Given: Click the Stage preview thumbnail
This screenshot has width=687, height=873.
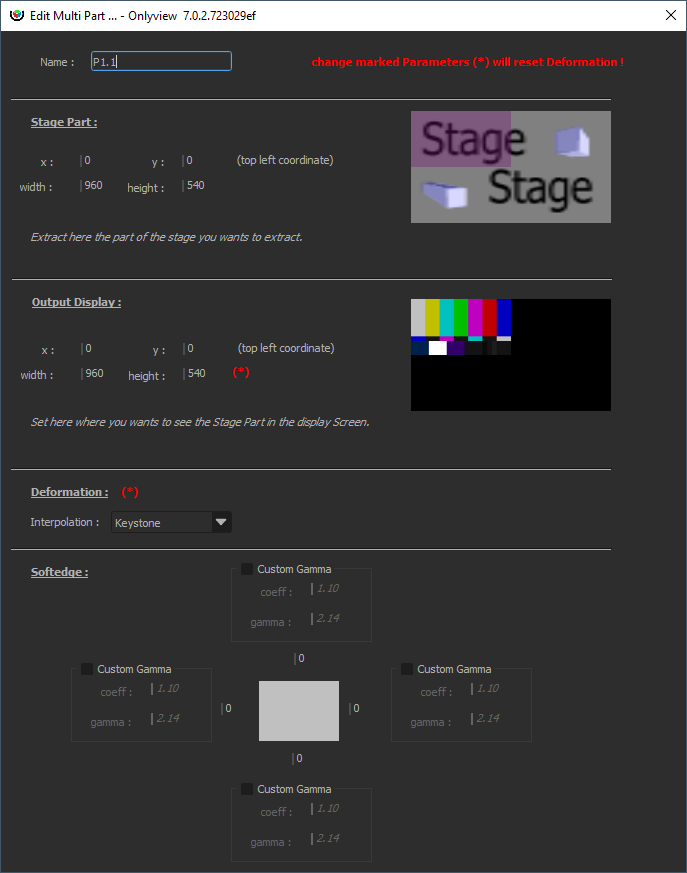Looking at the screenshot, I should 511,167.
